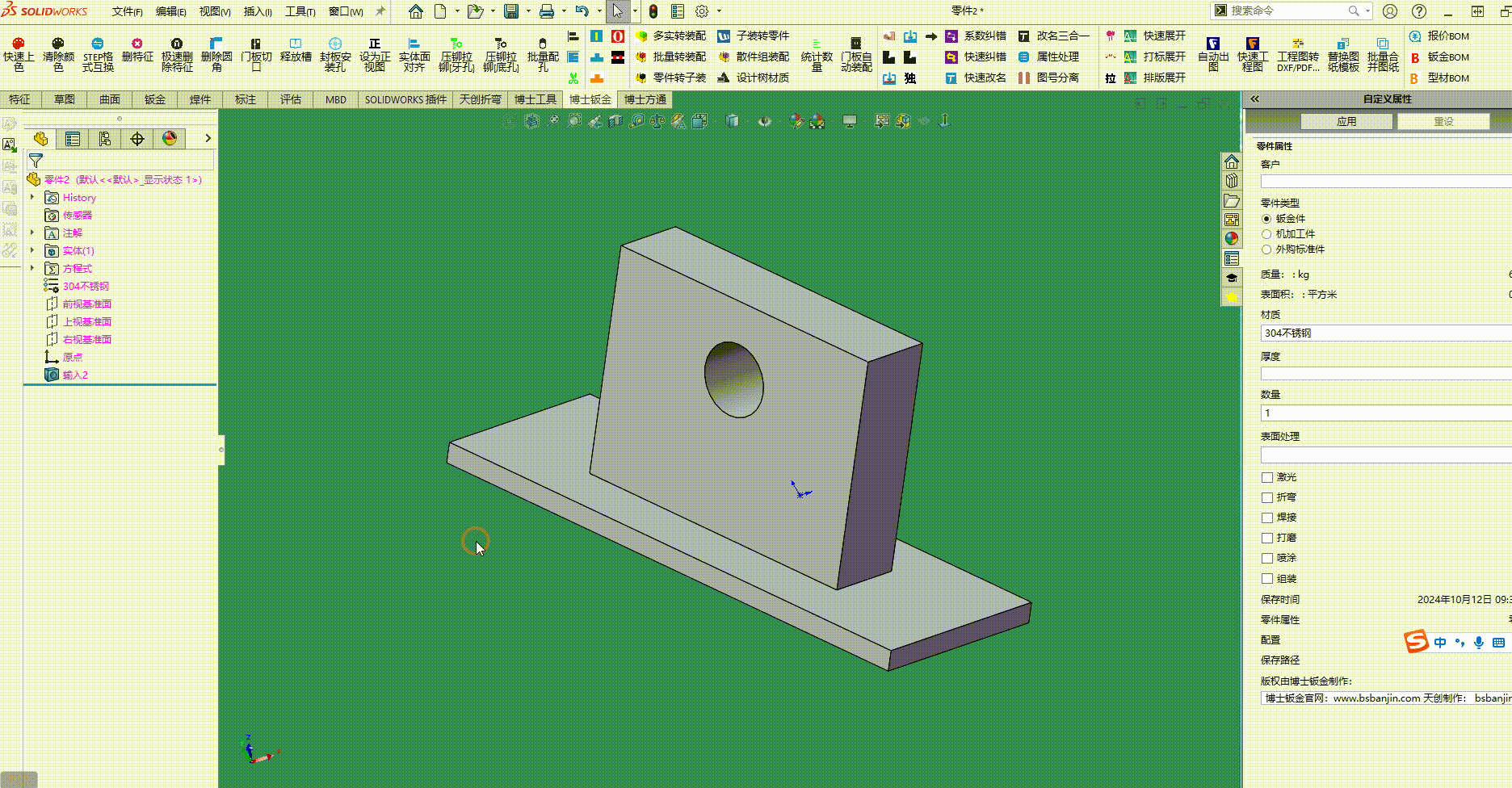Screen dimensions: 1512x788
Task: Enable the 折弯 checkbox
Action: (1267, 497)
